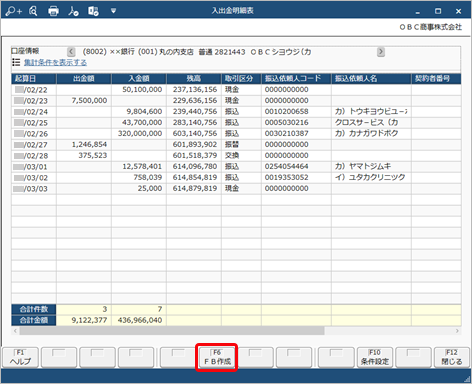Go to next account with right arrow
The height and width of the screenshot is (384, 472).
381,52
